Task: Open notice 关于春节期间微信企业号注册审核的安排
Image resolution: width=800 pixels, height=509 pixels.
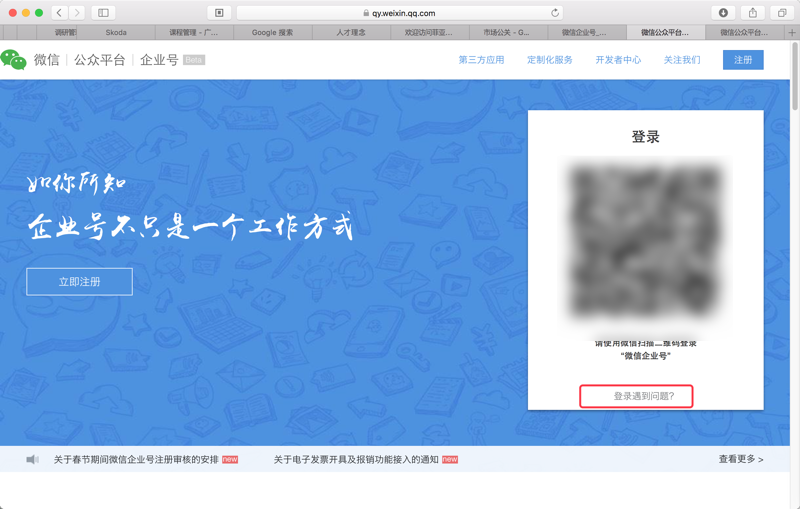Action: click(x=136, y=460)
